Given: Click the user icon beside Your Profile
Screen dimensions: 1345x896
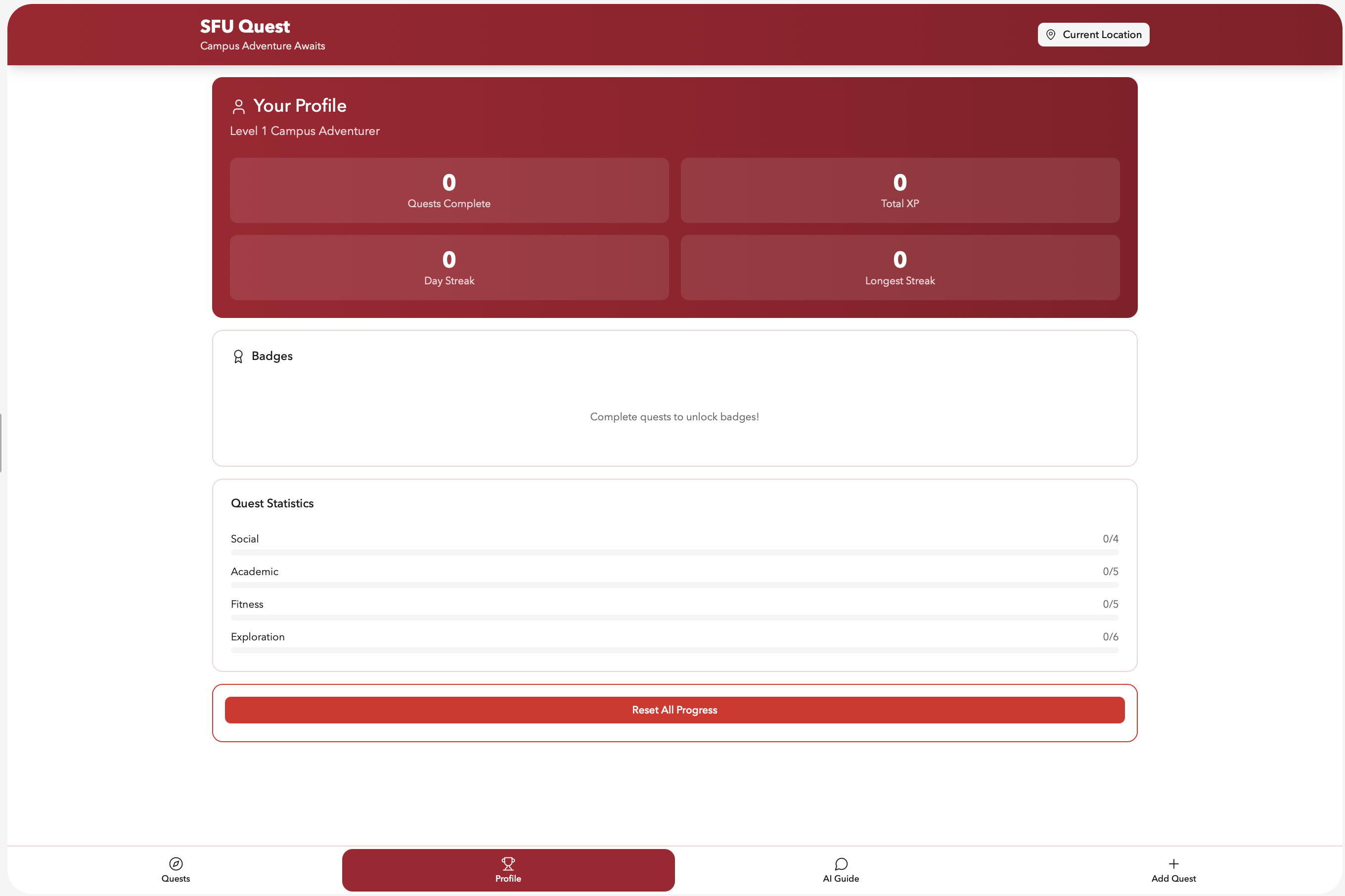Looking at the screenshot, I should pyautogui.click(x=238, y=107).
